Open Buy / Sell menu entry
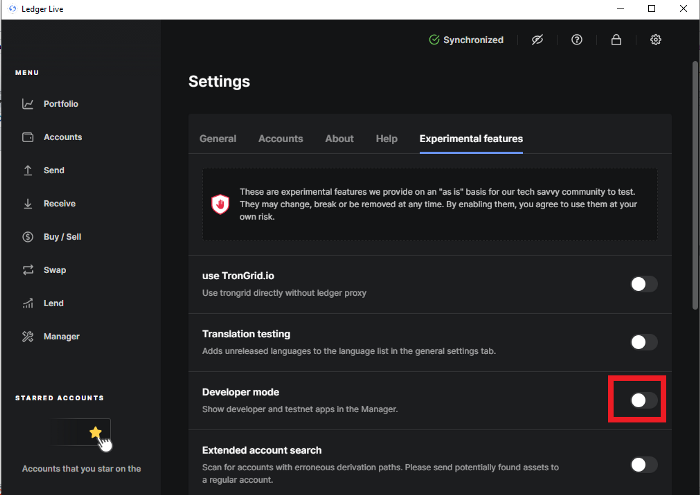This screenshot has width=700, height=495. click(x=62, y=237)
